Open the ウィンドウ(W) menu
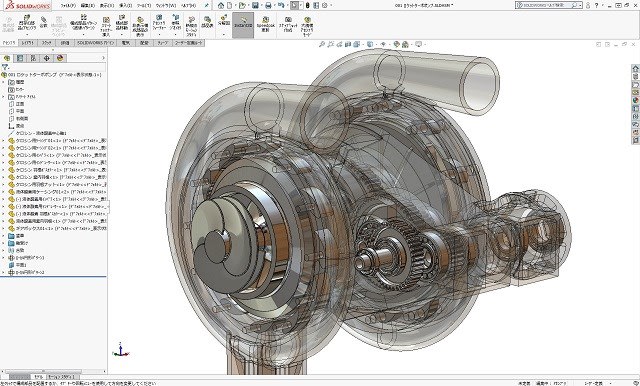 (166, 6)
